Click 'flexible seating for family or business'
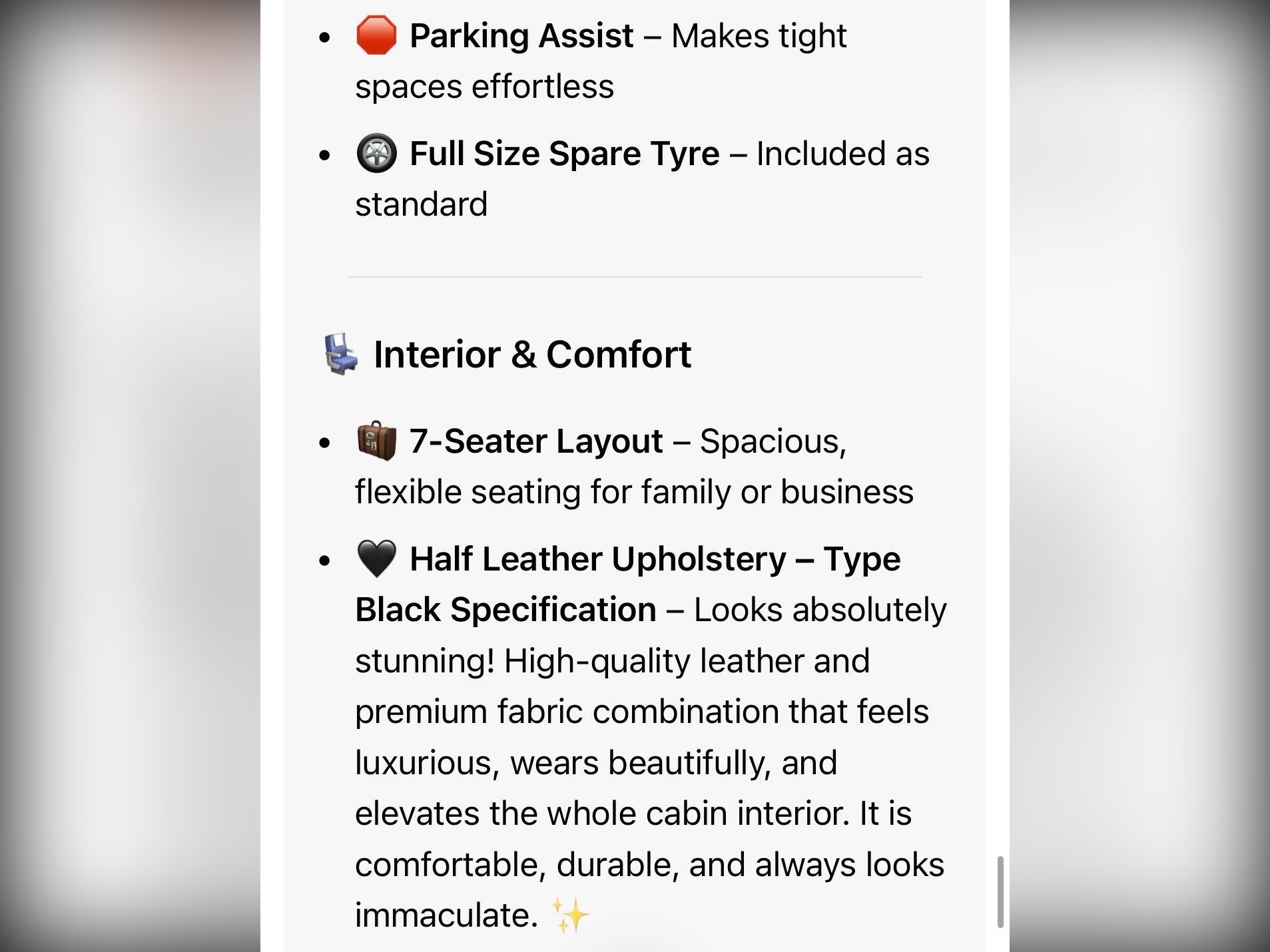The width and height of the screenshot is (1270, 952). click(634, 493)
